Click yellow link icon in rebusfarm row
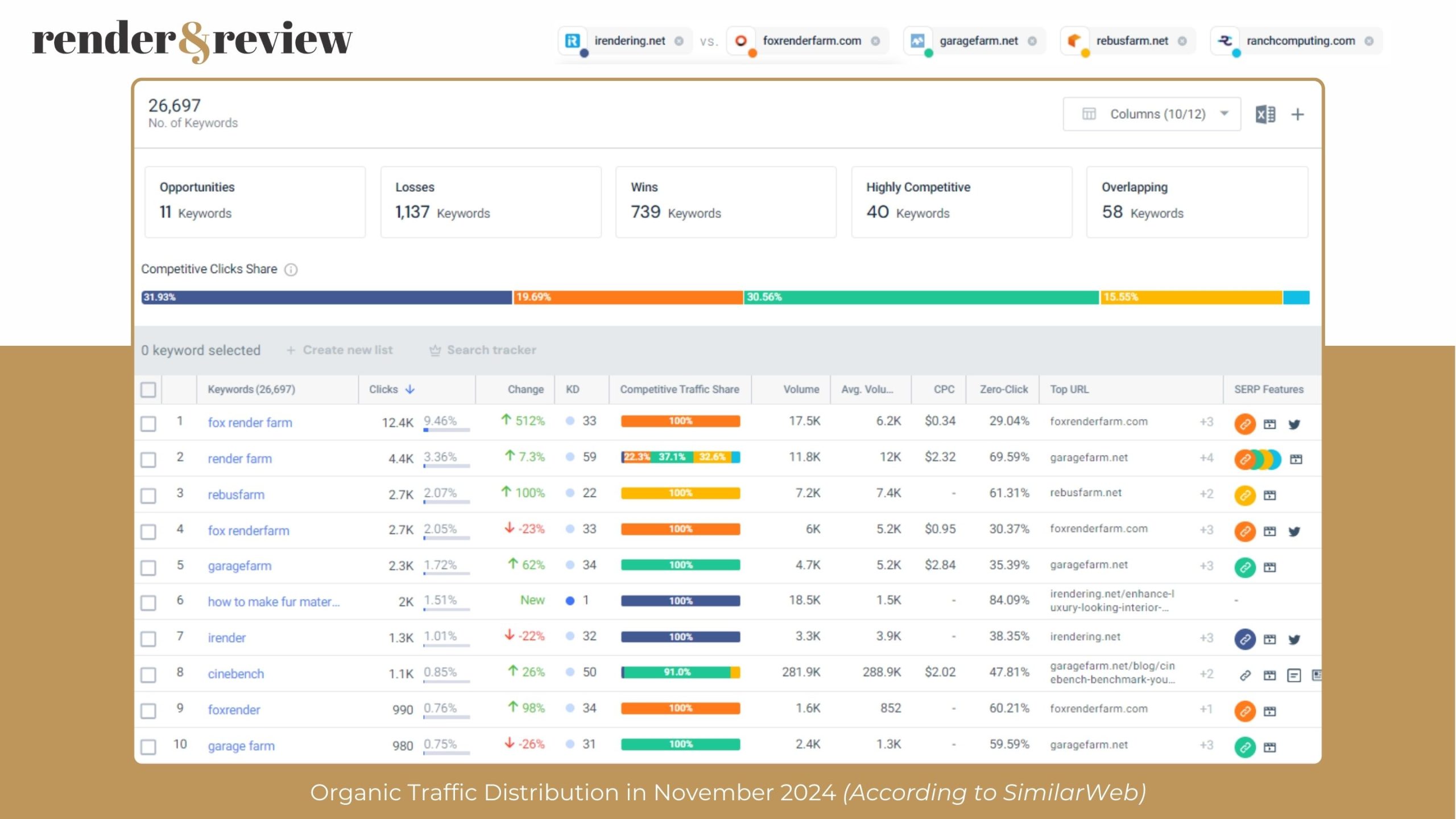The width and height of the screenshot is (1456, 819). (1244, 495)
